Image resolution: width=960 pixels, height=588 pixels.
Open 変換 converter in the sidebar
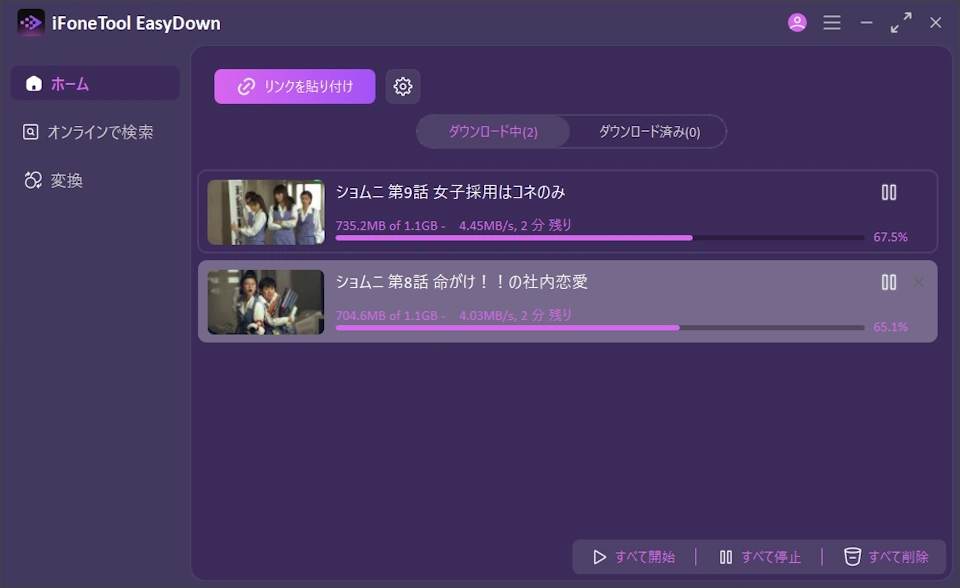pyautogui.click(x=95, y=180)
